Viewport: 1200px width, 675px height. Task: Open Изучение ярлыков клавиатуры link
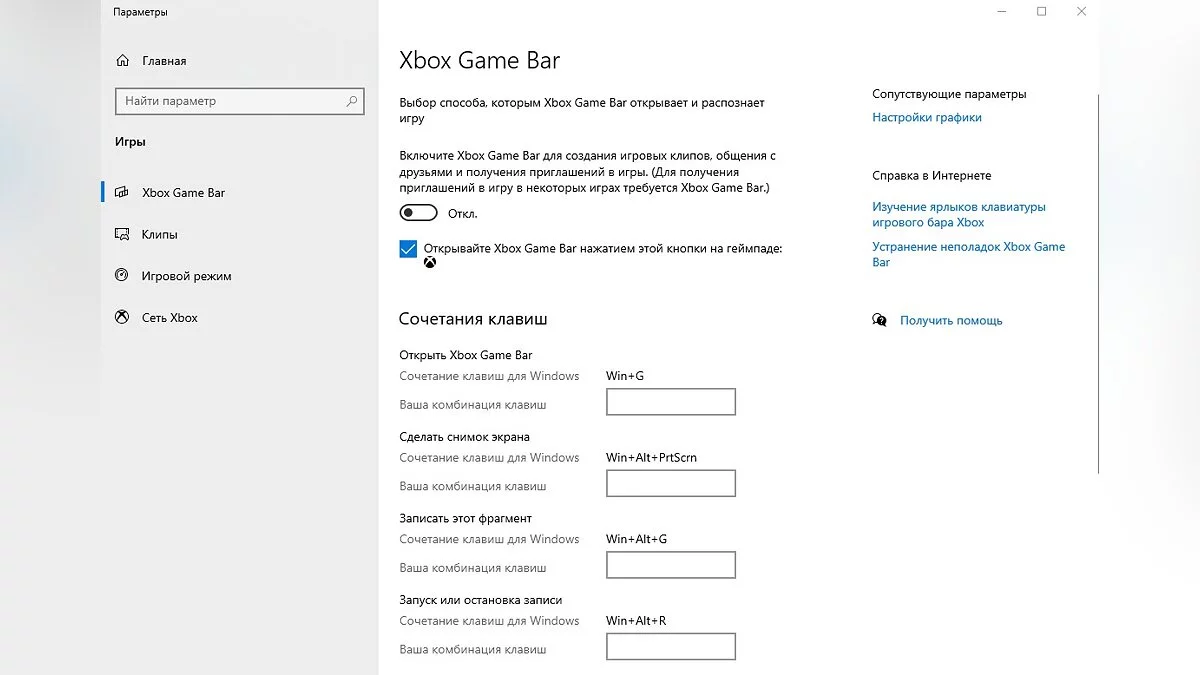959,215
